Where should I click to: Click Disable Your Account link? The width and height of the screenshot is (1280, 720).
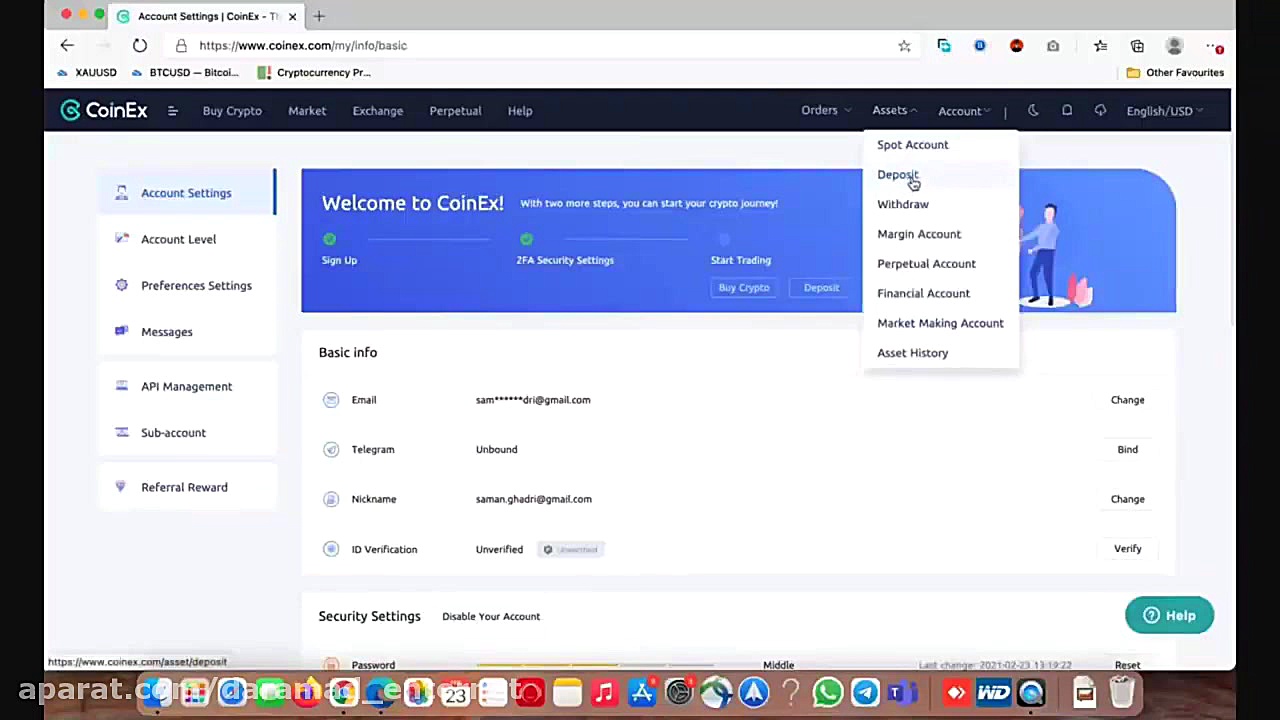(x=491, y=617)
